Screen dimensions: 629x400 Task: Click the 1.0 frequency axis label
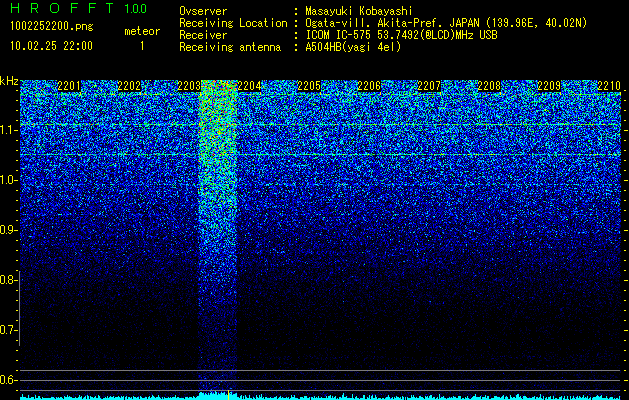[x=8, y=180]
